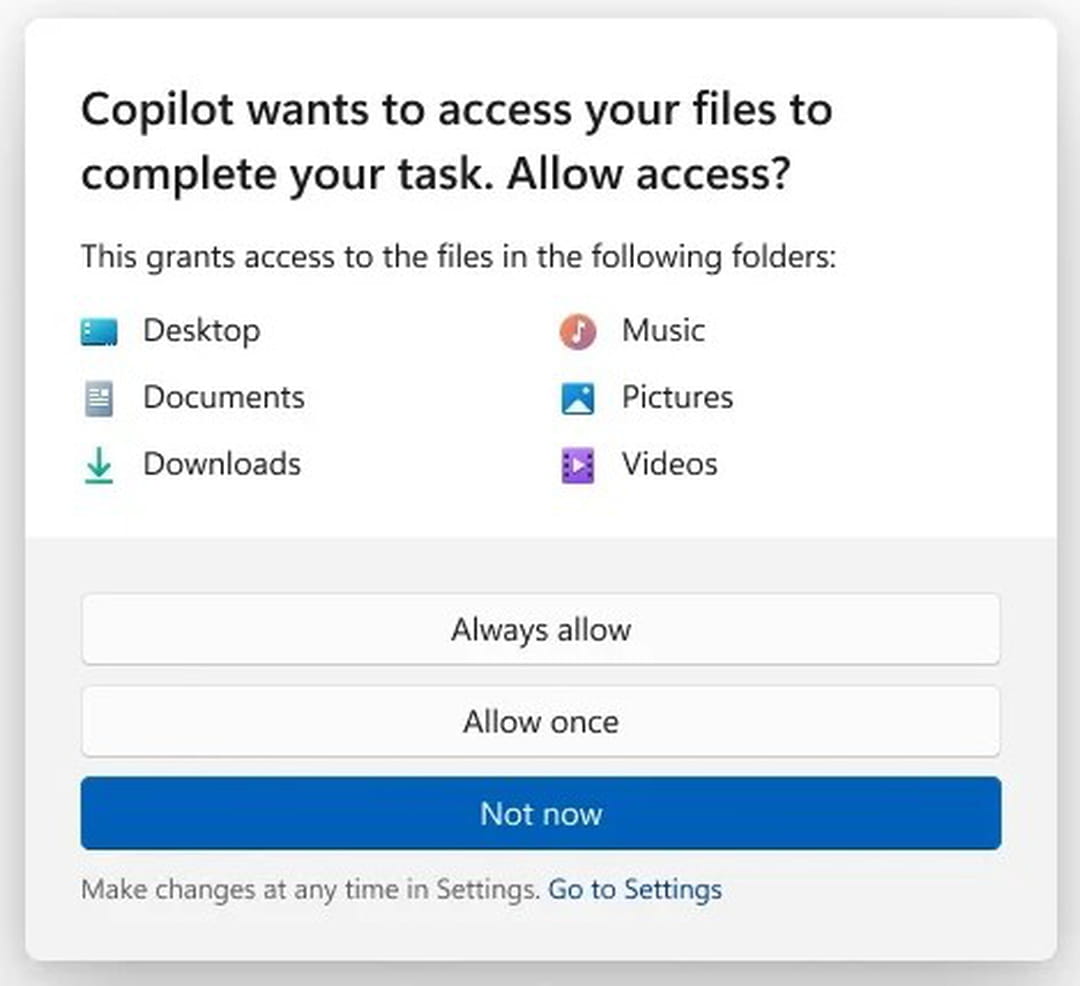Click the Documents page icon
1080x986 pixels.
pos(99,399)
